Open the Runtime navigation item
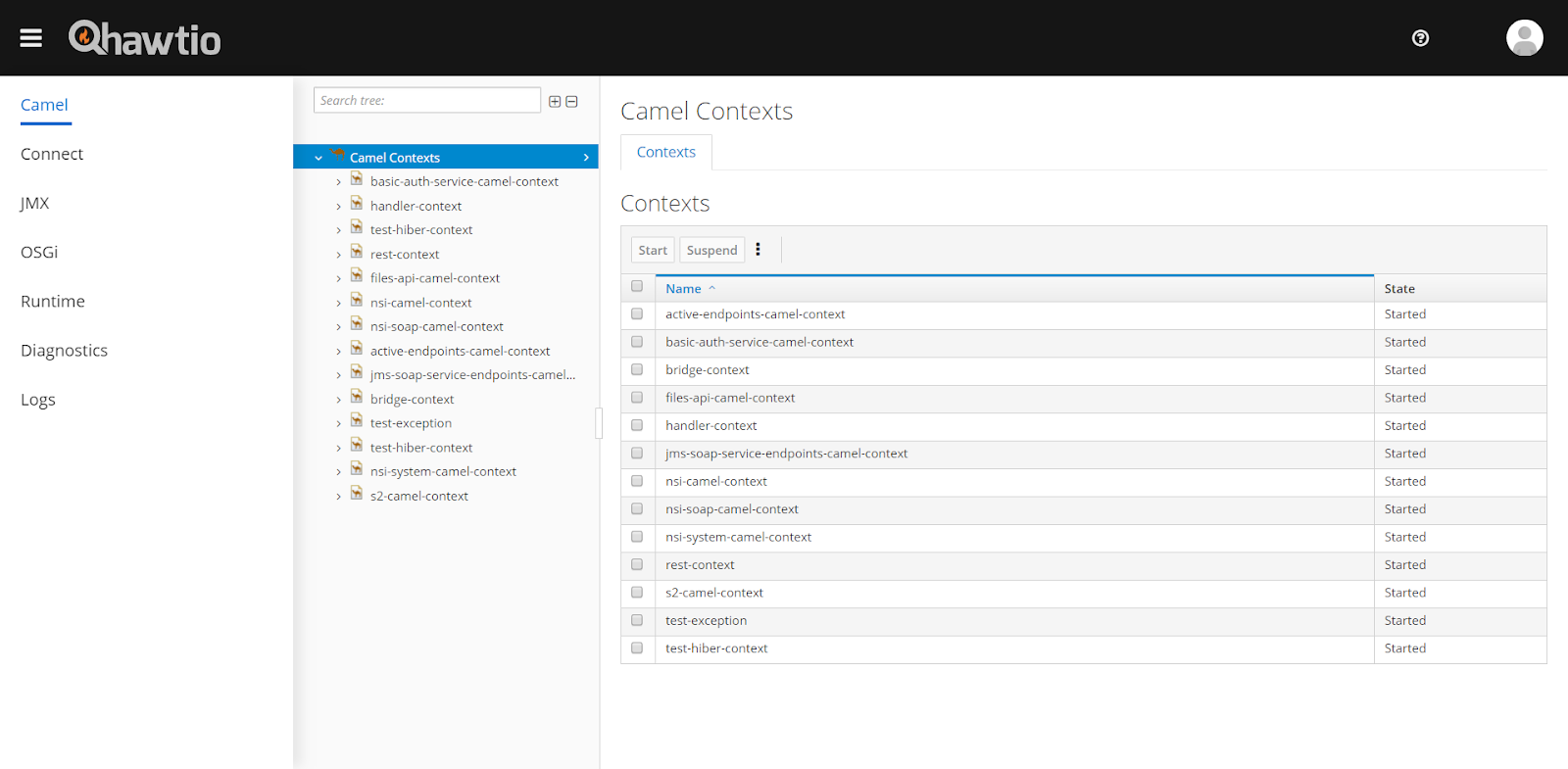This screenshot has width=1568, height=769. click(53, 301)
